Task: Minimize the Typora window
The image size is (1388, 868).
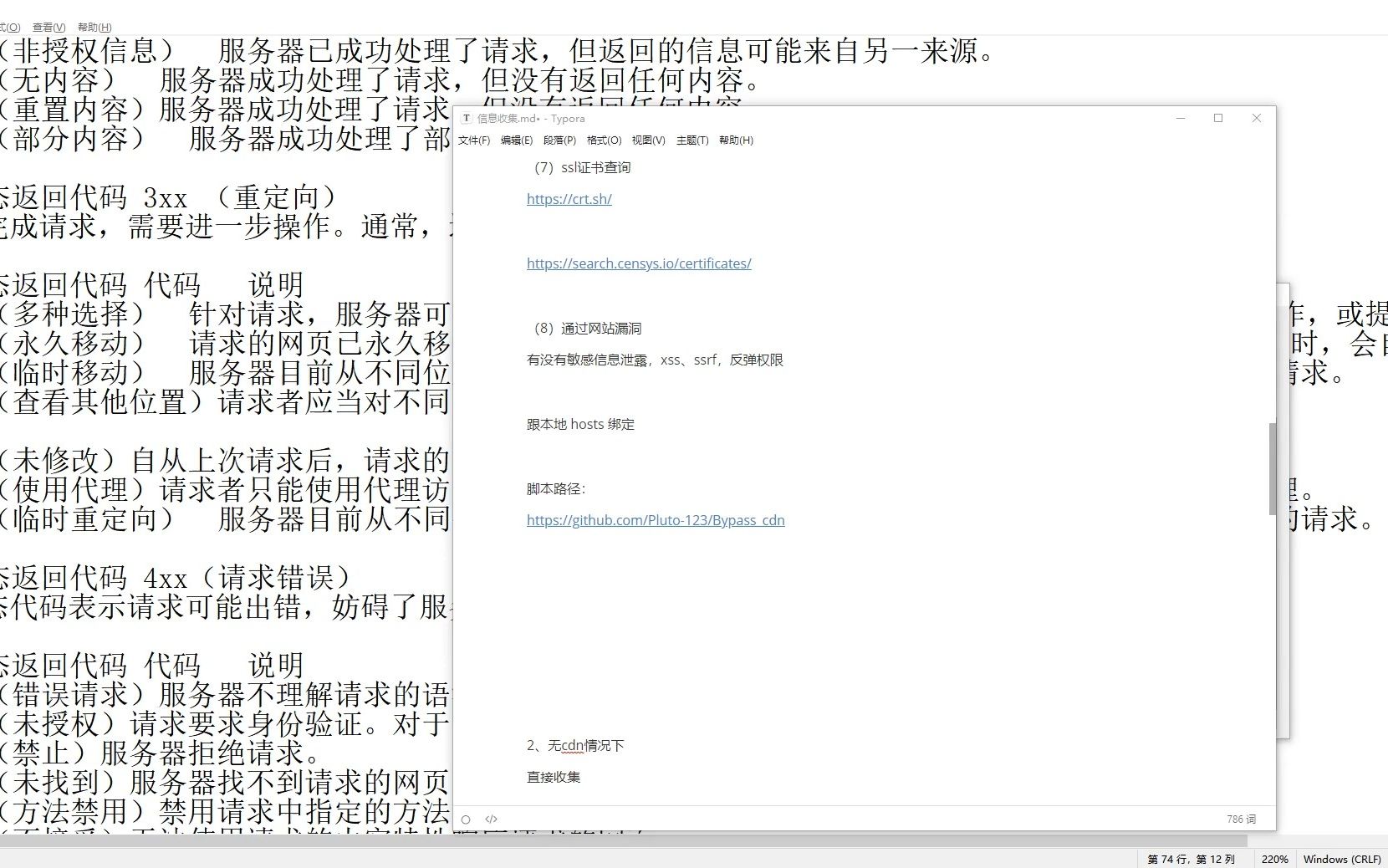Action: point(1181,118)
